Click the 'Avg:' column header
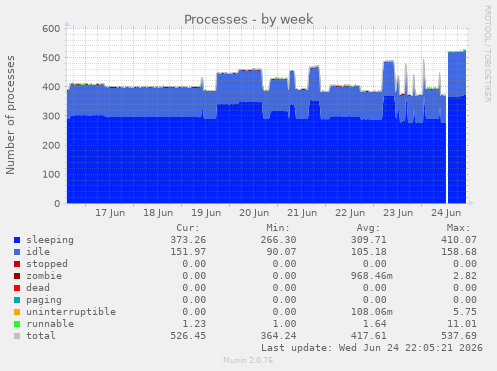 368,228
